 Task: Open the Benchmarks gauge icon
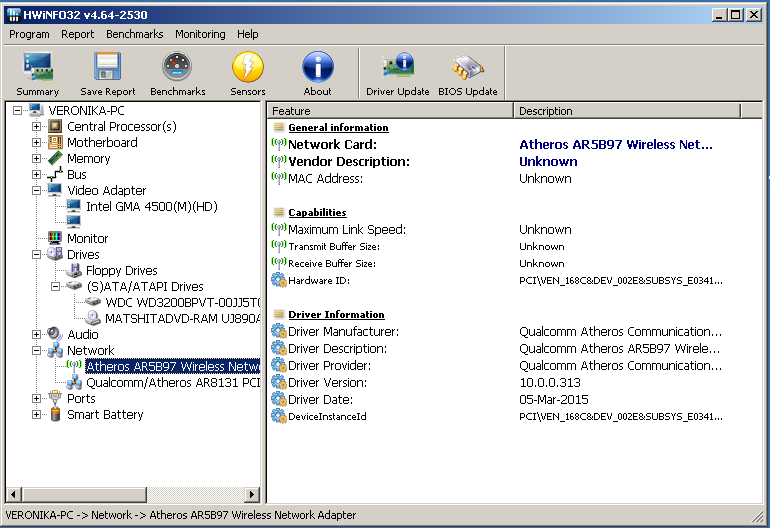(177, 67)
